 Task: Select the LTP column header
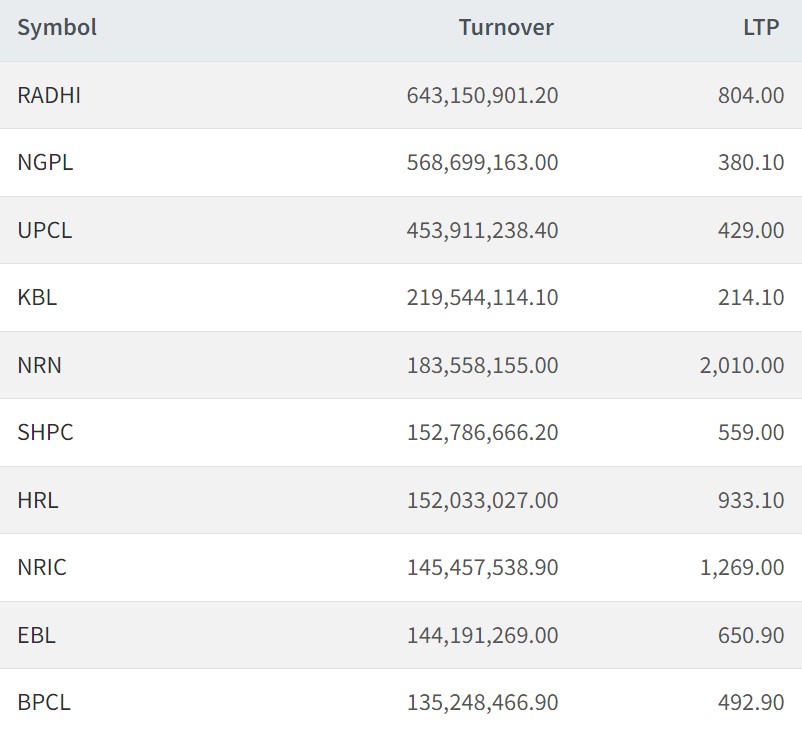[x=761, y=28]
